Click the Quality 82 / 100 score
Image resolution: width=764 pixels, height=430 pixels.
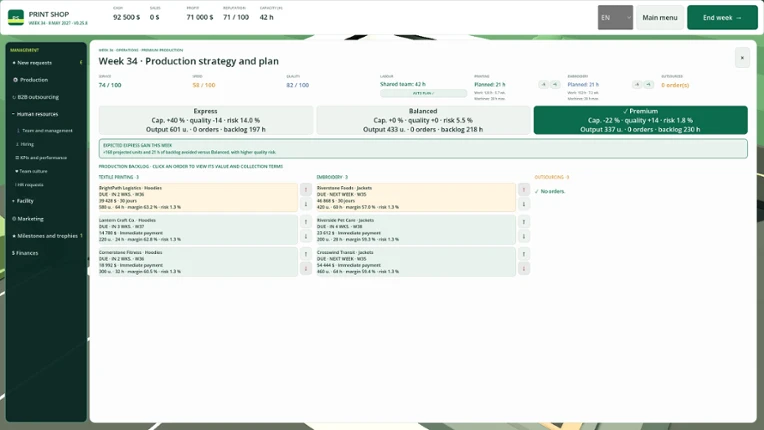[x=298, y=85]
